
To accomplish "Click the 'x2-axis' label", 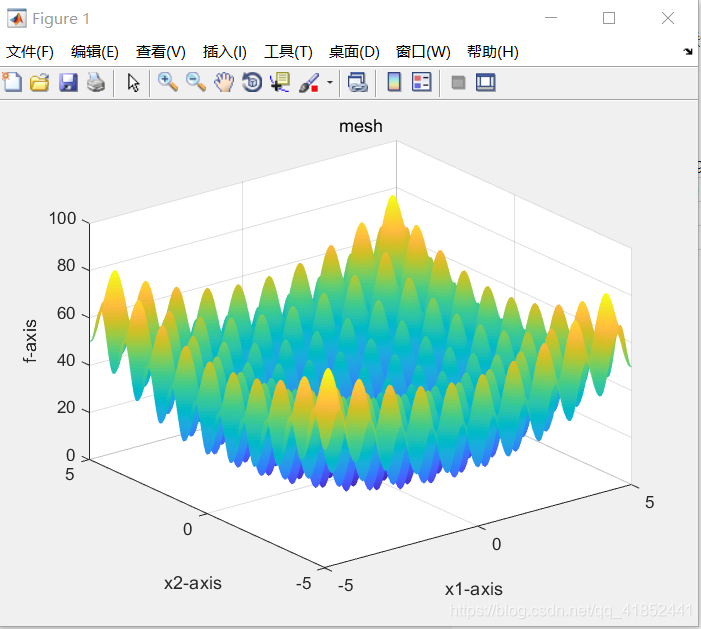I will click(193, 583).
